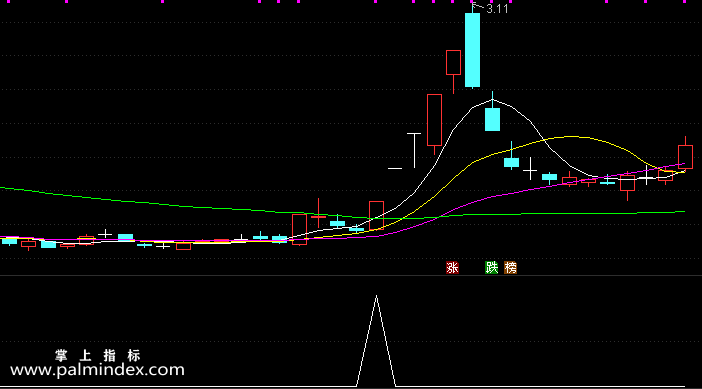
Task: Click the short white dash candlestick before the rally
Action: click(x=395, y=168)
